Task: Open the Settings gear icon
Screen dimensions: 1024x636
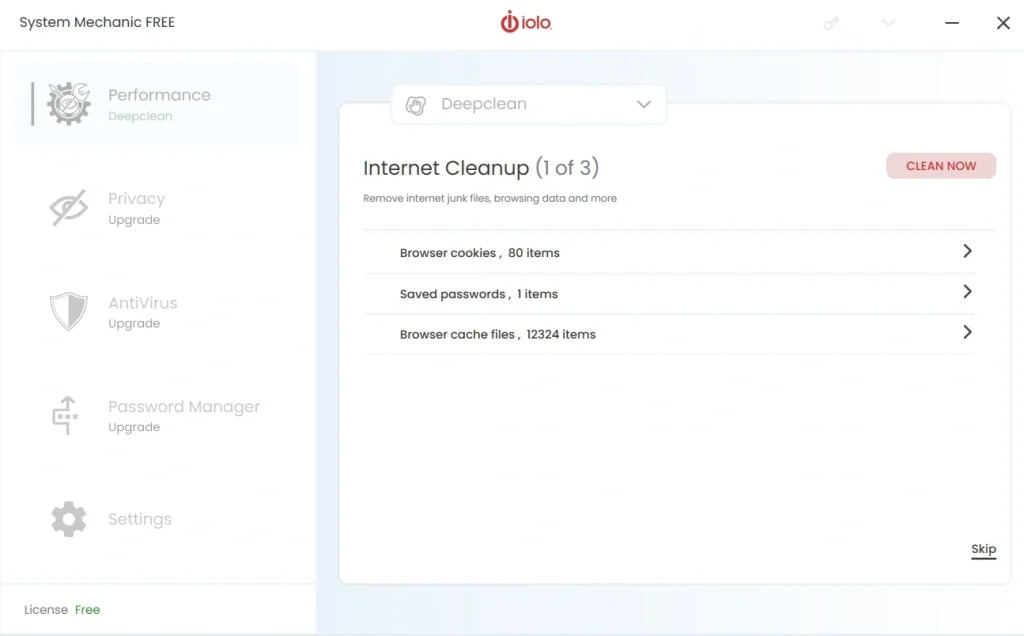Action: pos(69,519)
